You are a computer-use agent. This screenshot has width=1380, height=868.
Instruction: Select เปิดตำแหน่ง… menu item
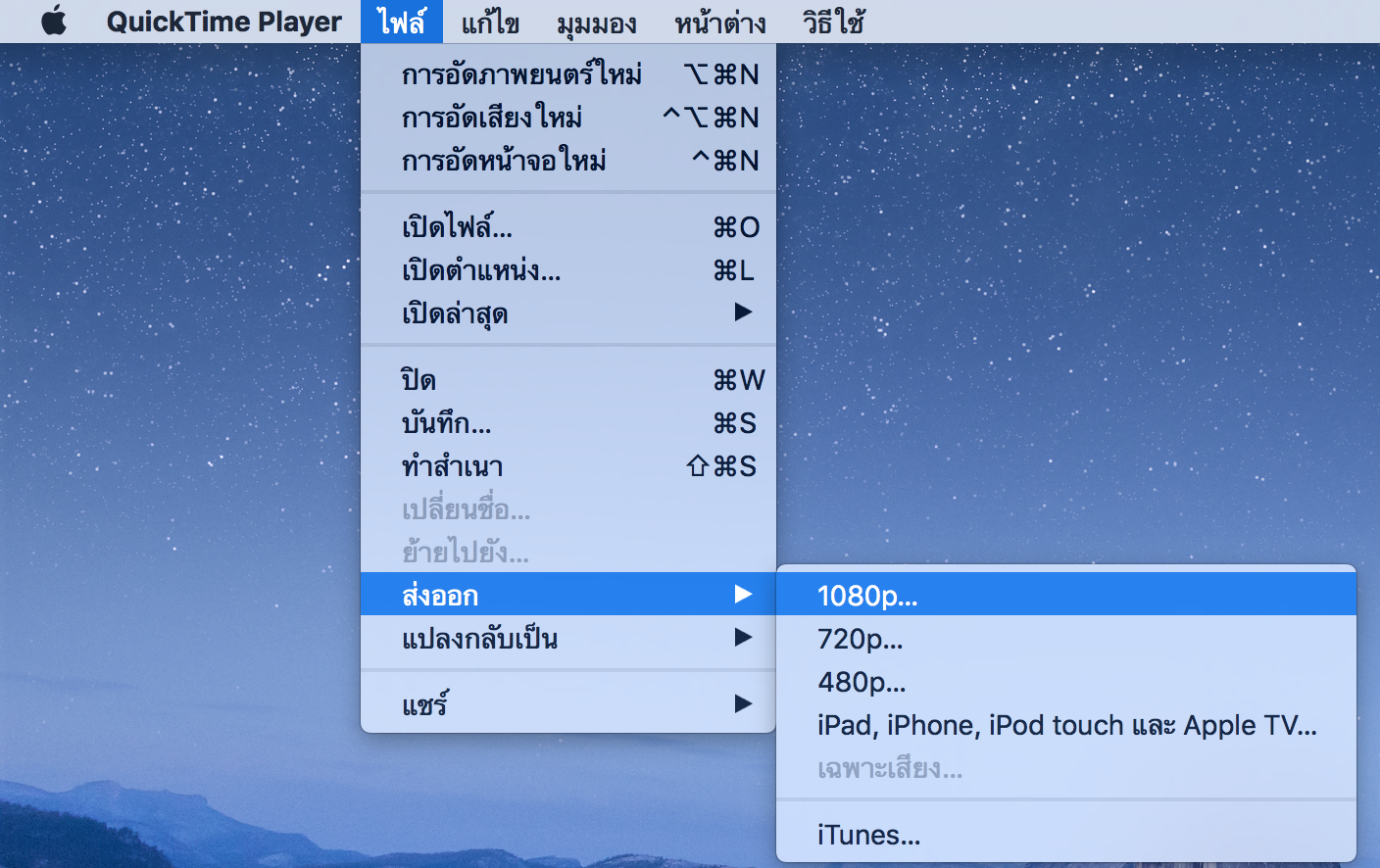[x=568, y=270]
